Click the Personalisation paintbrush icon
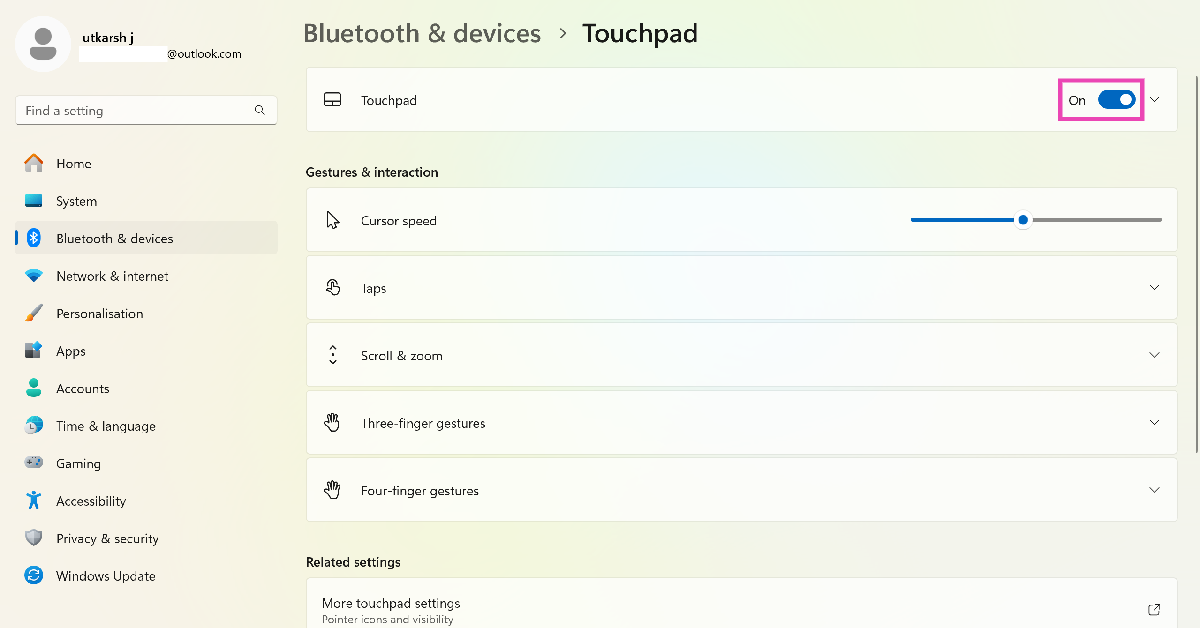 pyautogui.click(x=34, y=313)
